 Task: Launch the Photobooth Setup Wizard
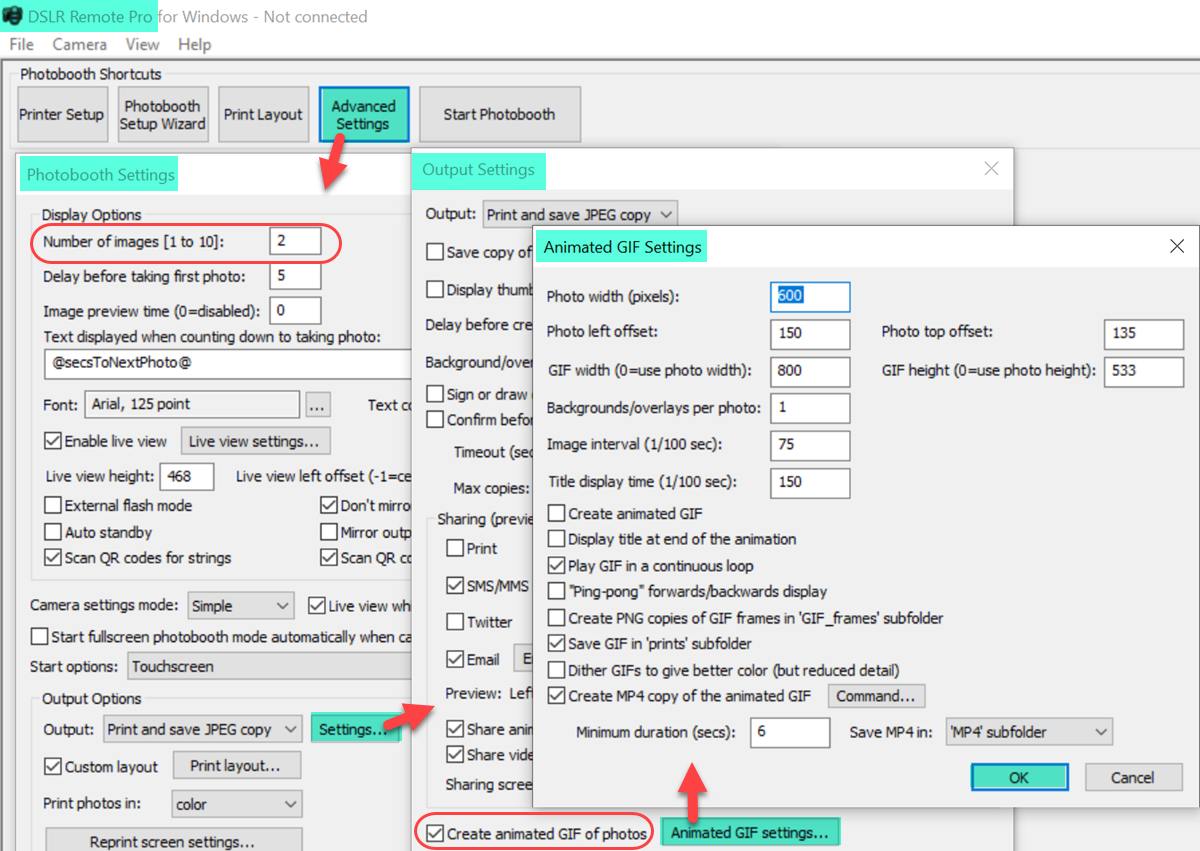click(163, 114)
